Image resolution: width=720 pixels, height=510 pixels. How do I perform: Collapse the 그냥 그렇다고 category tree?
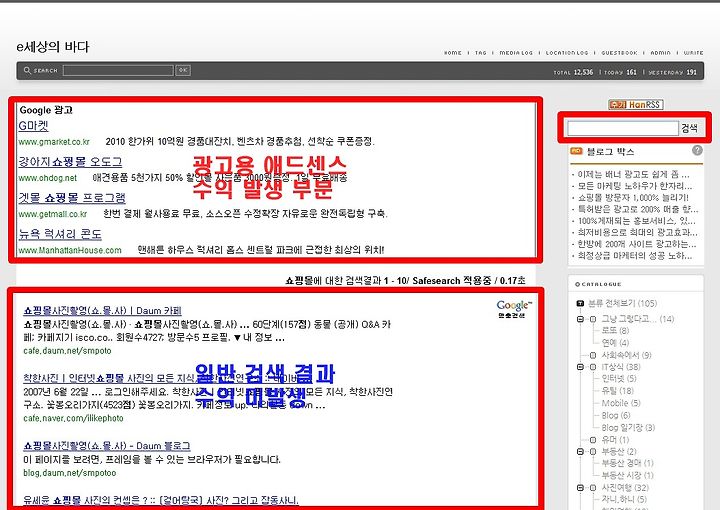click(x=580, y=319)
